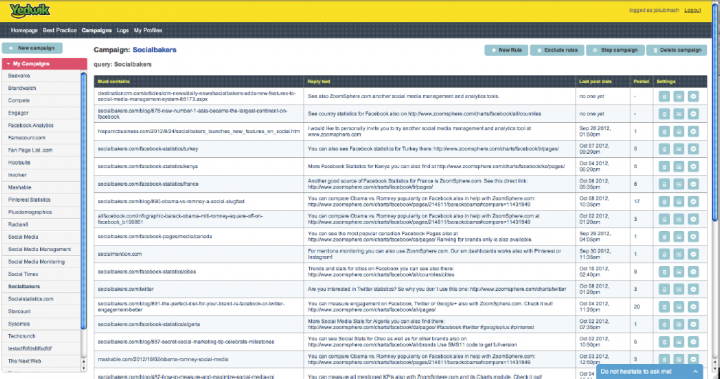Click the Stop campaign button

pos(615,50)
